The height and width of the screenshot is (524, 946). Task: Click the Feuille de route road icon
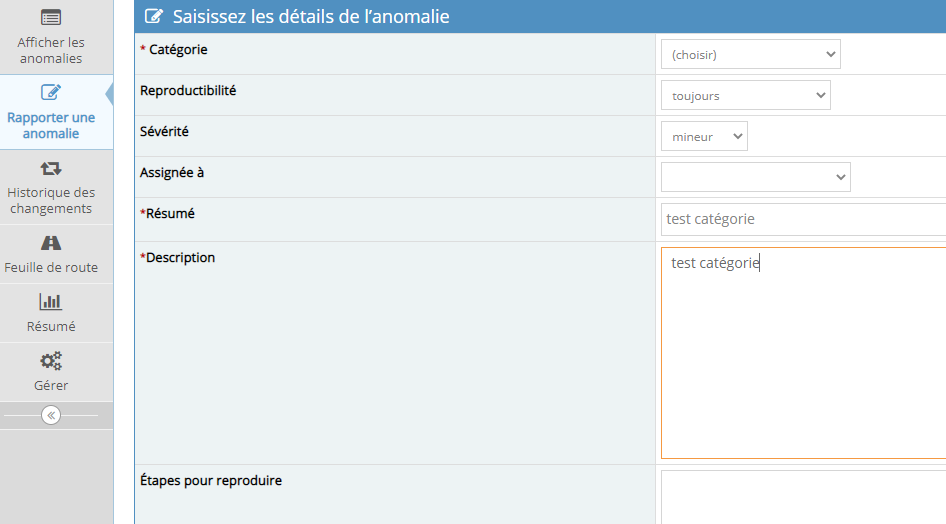[x=51, y=243]
